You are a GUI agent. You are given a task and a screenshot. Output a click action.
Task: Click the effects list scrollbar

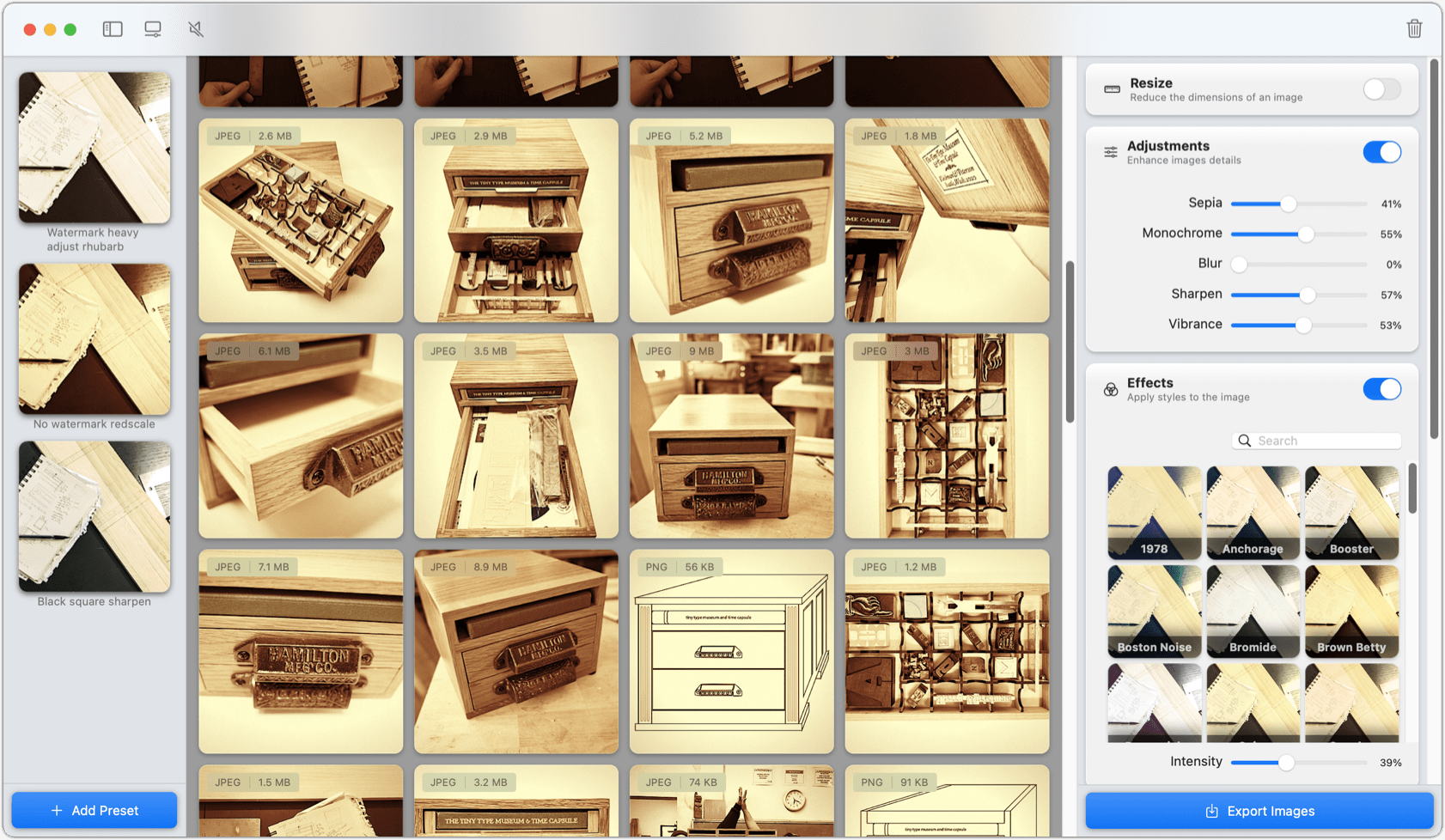[1412, 488]
